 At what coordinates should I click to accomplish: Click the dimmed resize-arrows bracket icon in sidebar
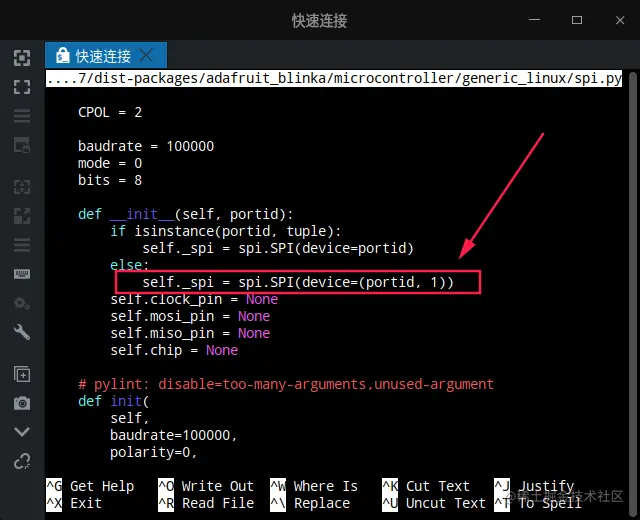click(x=22, y=187)
